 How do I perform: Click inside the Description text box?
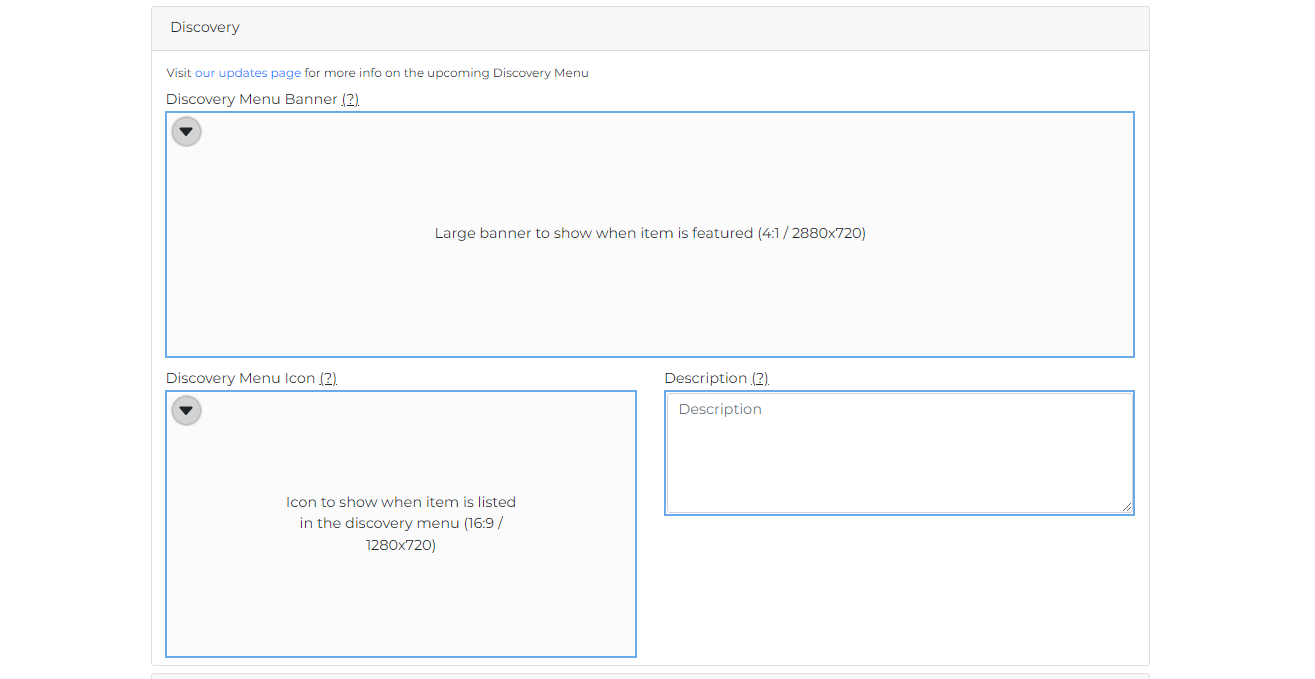[x=898, y=453]
